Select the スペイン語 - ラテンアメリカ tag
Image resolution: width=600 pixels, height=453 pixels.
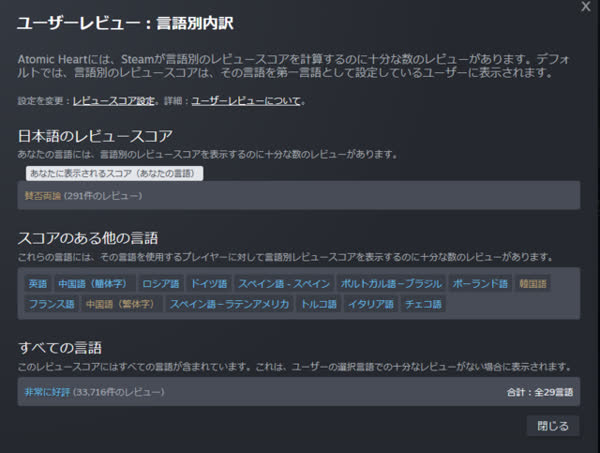(x=229, y=305)
